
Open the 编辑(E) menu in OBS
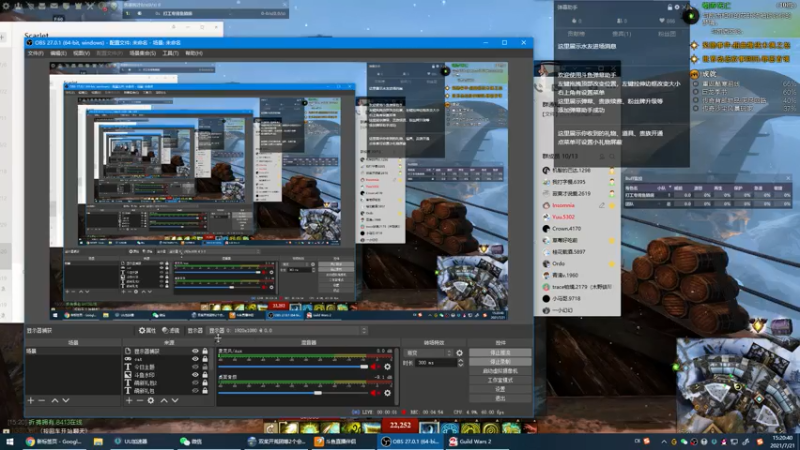click(58, 53)
